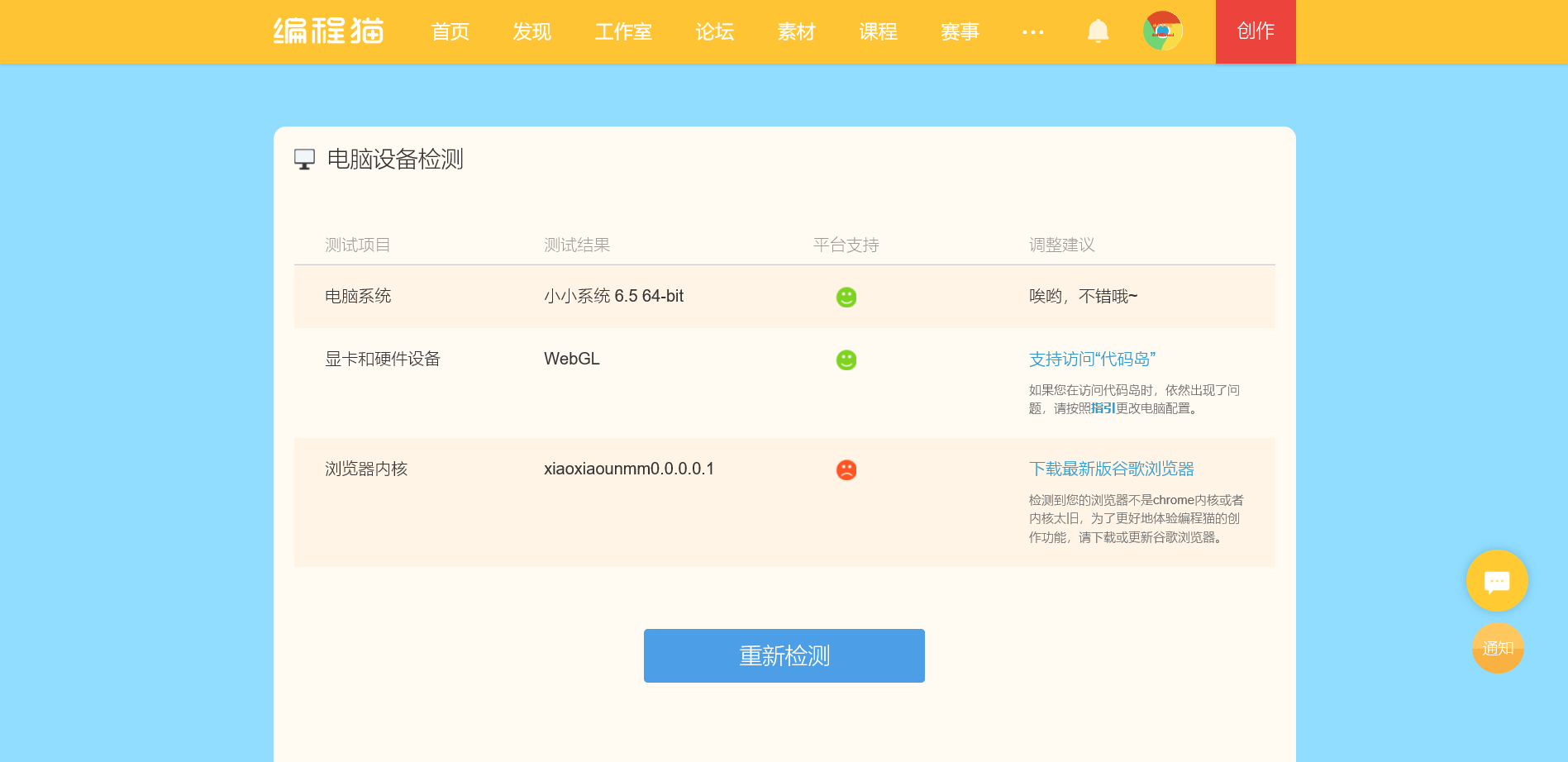Click the green smiley for 电脑系统
1568x762 pixels.
tap(846, 297)
